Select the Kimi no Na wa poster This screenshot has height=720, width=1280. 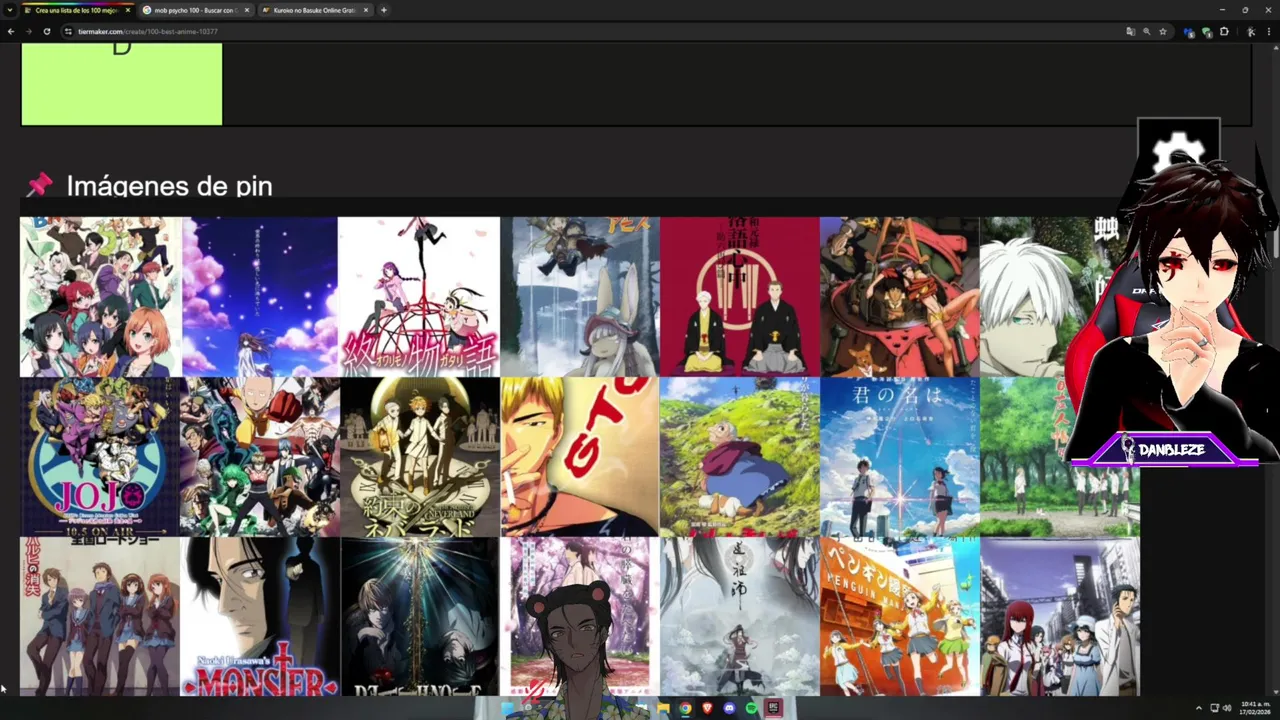click(900, 457)
